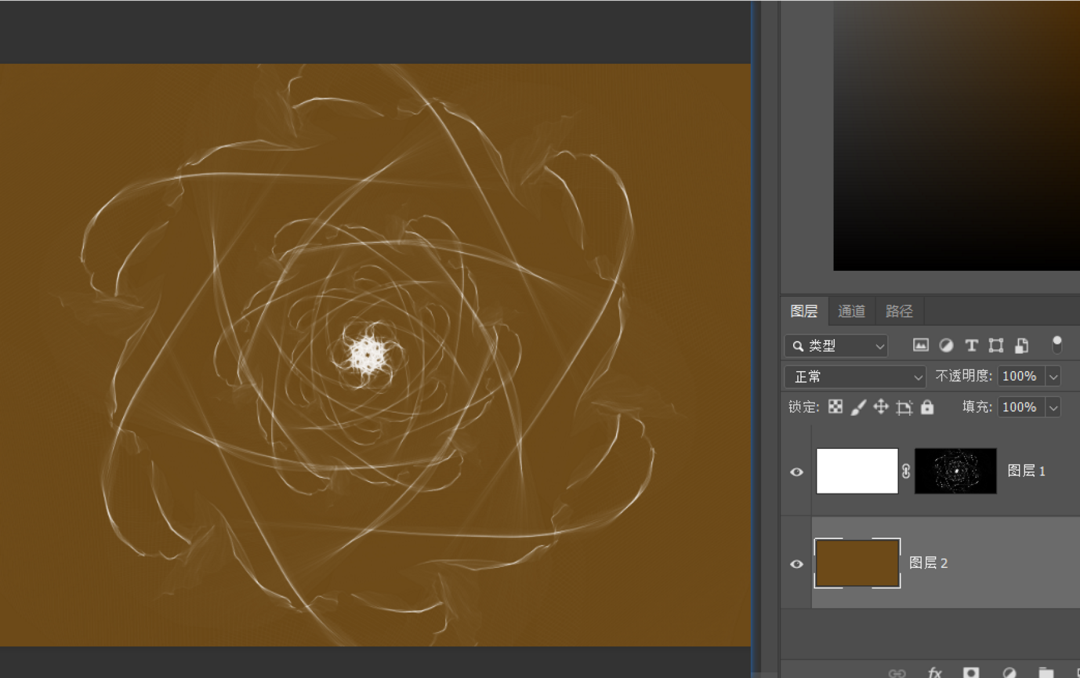Open the fx layer style menu
The width and height of the screenshot is (1080, 678).
[935, 672]
